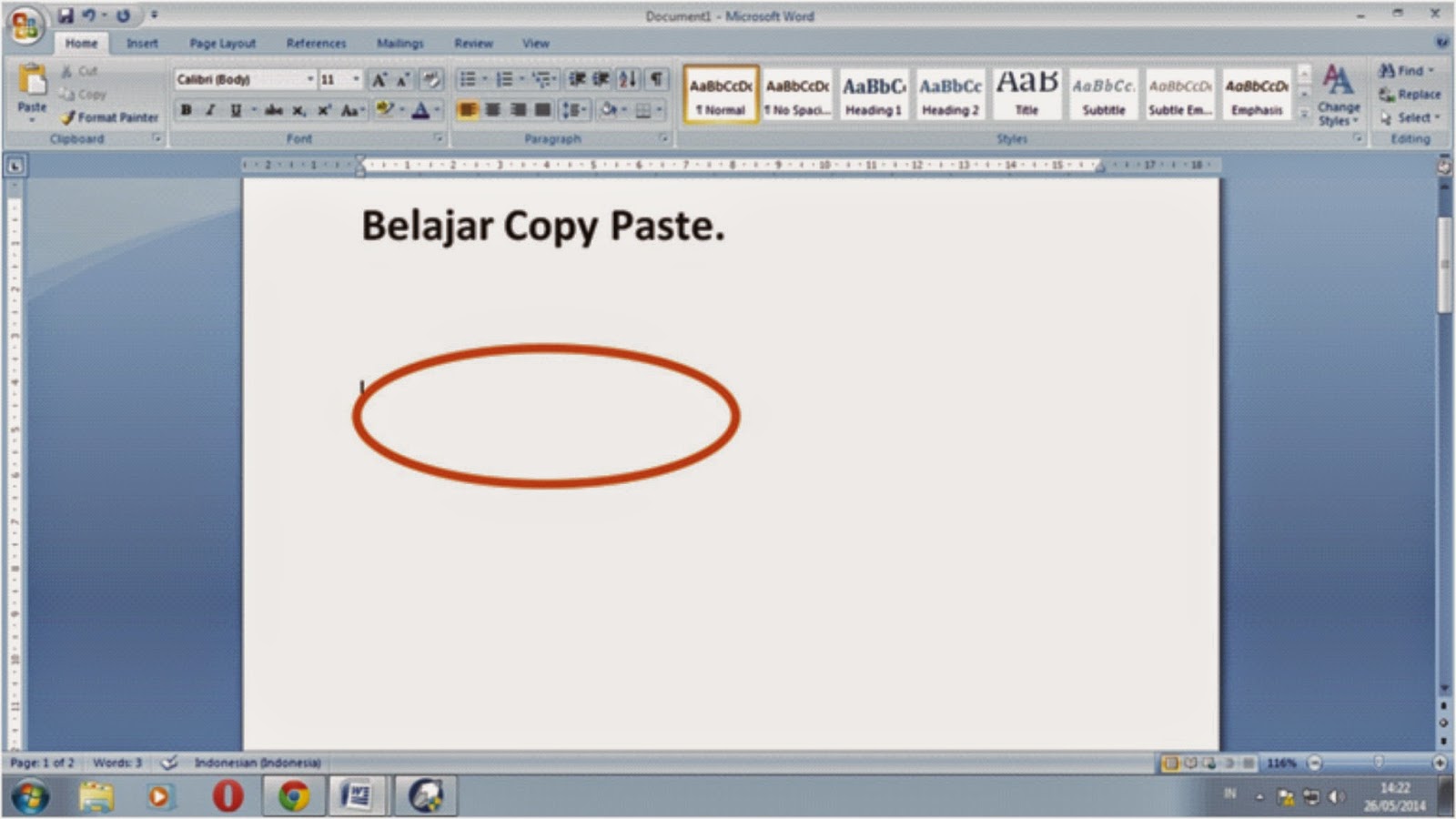Toggle Superscript formatting
The width and height of the screenshot is (1456, 819).
click(322, 109)
